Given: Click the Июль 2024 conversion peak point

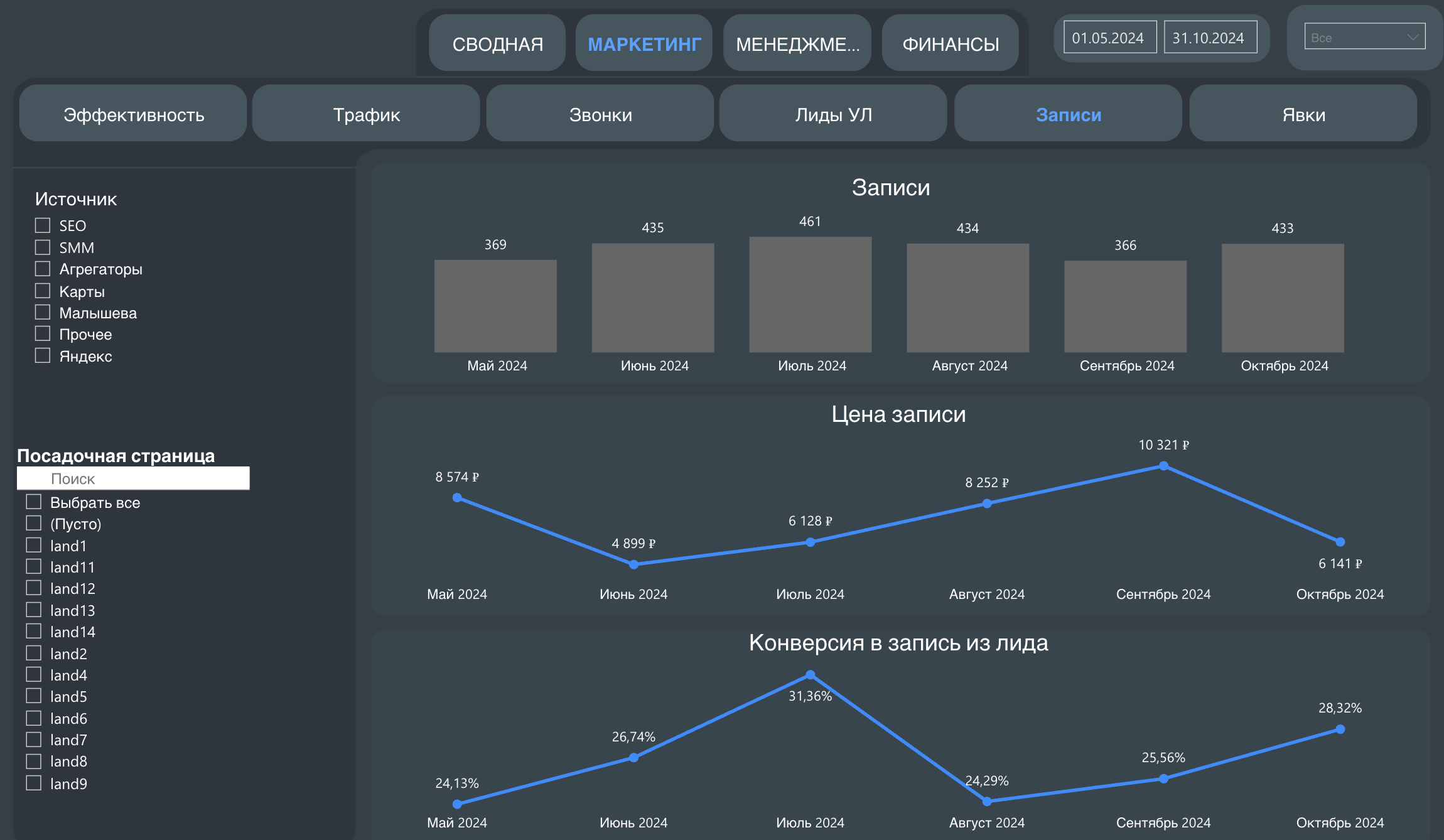Looking at the screenshot, I should click(810, 675).
